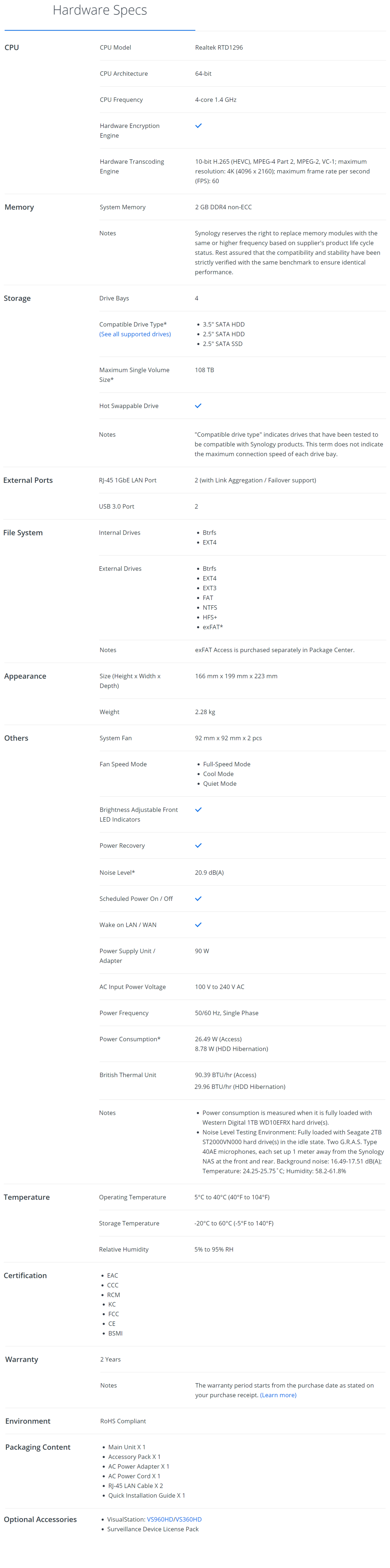Open the warranty Learn more link
This screenshot has width=390, height=1568.
(x=278, y=1395)
